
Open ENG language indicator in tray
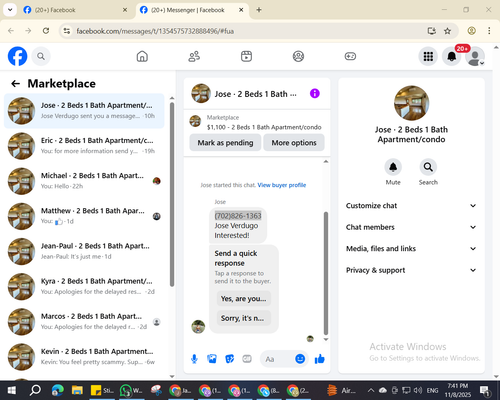click(432, 390)
